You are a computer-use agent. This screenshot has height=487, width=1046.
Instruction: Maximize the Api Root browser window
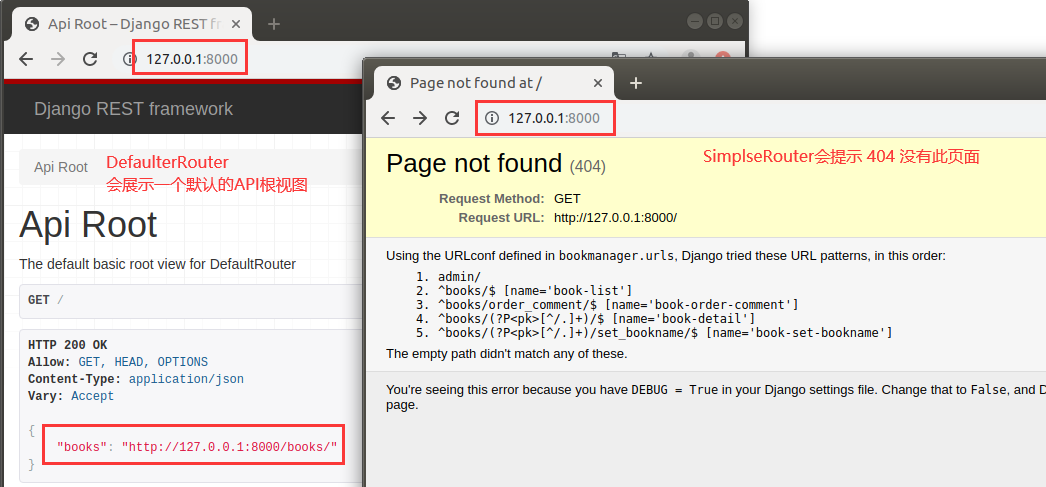[x=715, y=21]
